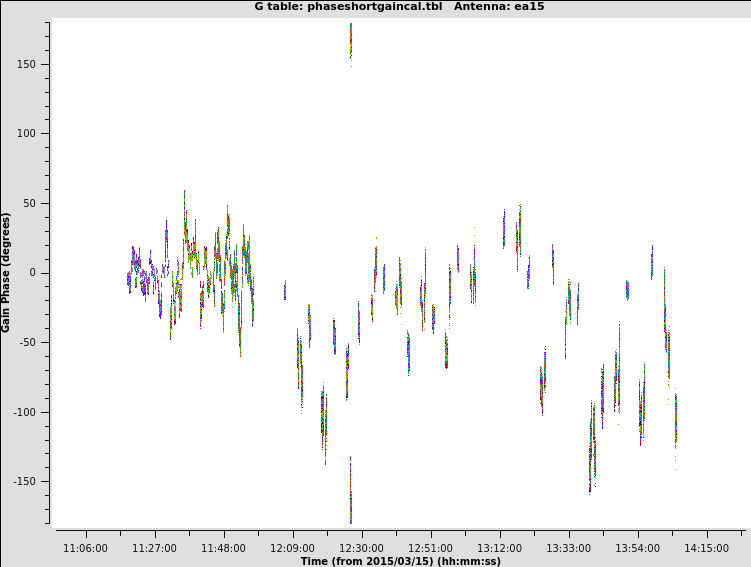This screenshot has width=751, height=567.
Task: Click the -100 y-axis tick label
Action: (x=23, y=412)
